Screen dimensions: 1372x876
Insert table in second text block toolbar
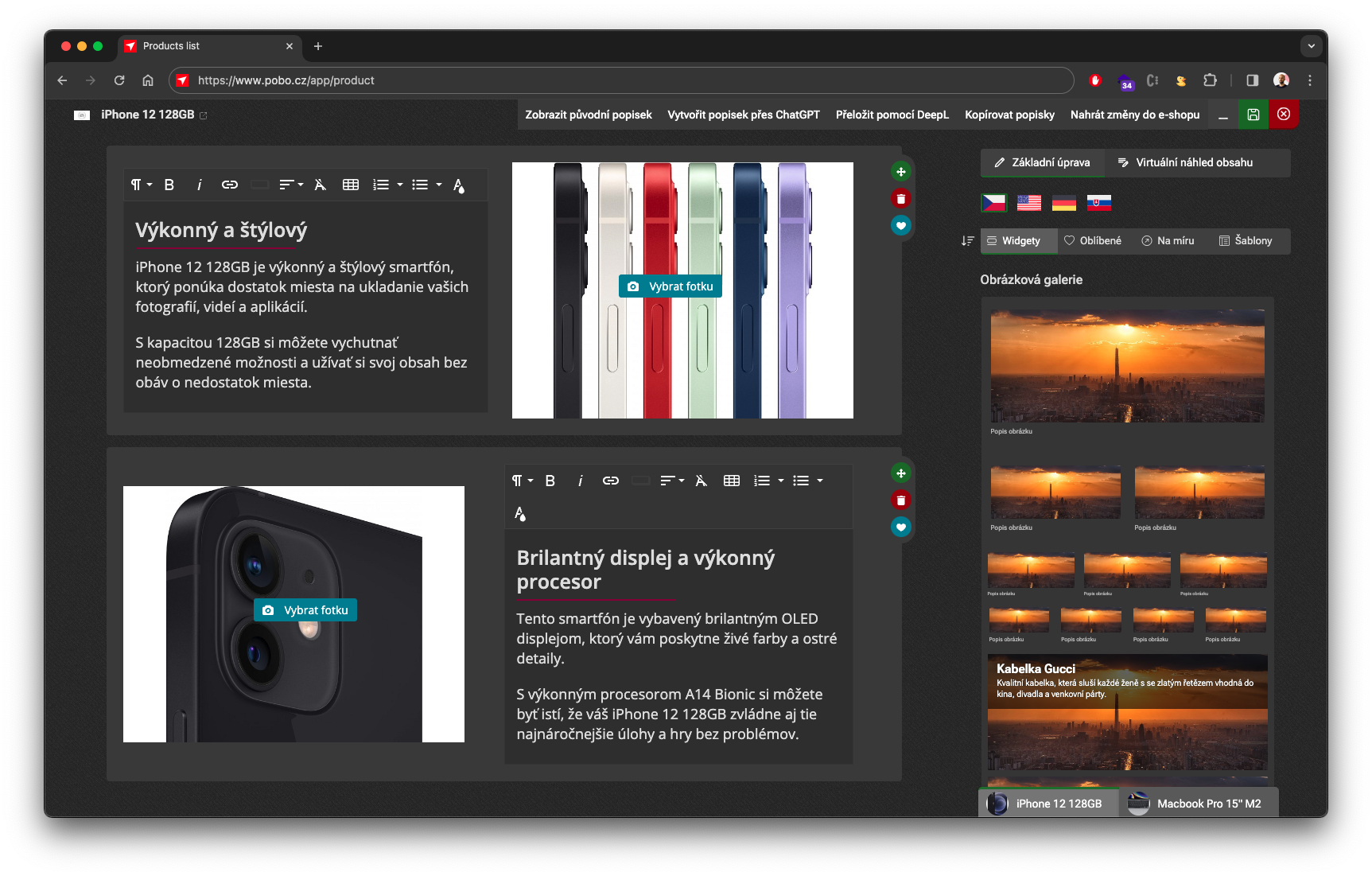point(732,481)
